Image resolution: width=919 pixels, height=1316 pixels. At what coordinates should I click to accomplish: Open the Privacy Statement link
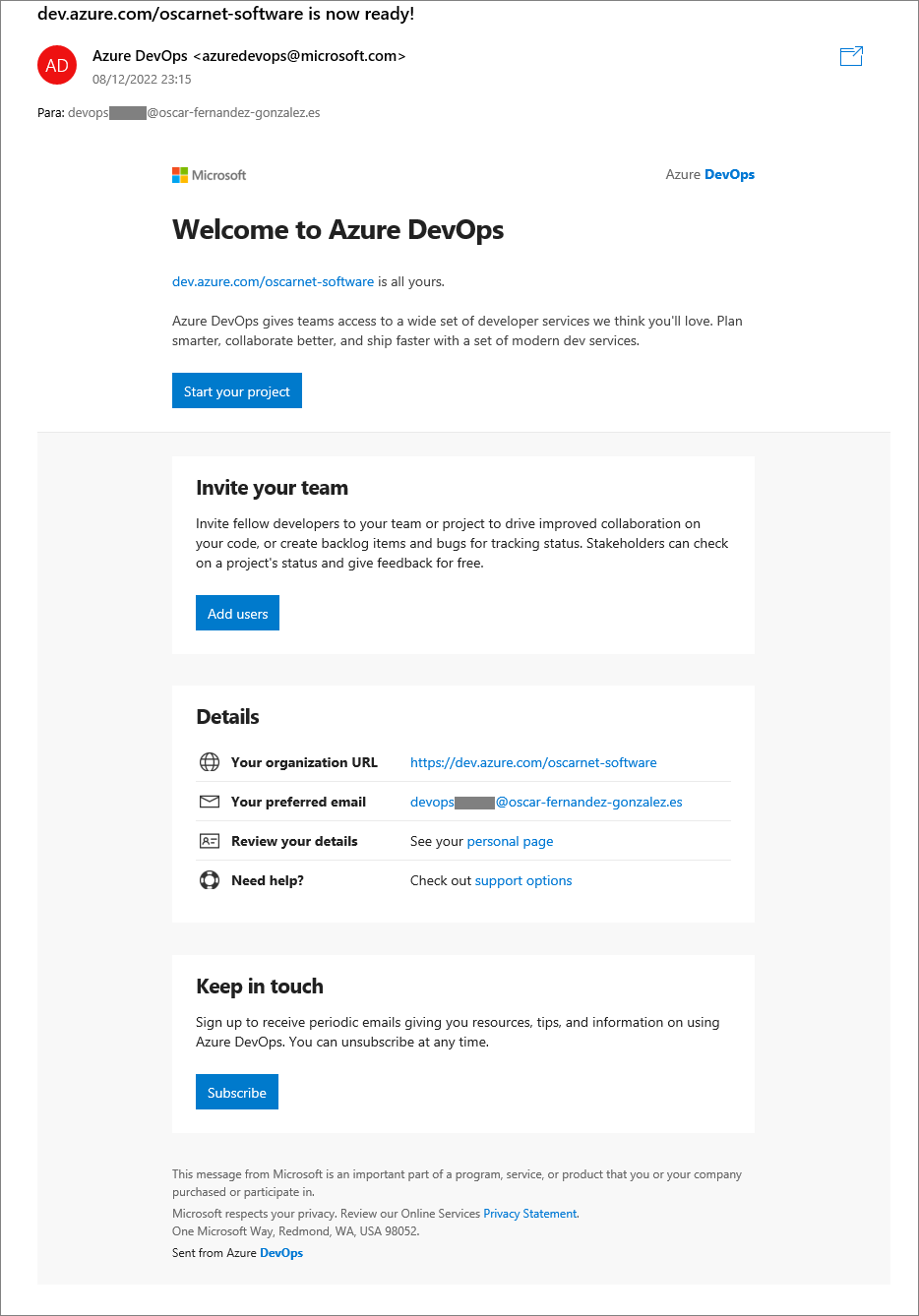[529, 1214]
